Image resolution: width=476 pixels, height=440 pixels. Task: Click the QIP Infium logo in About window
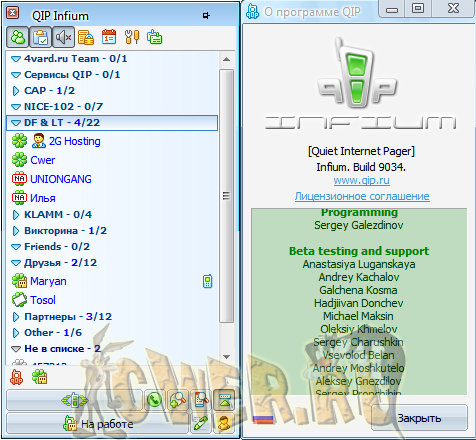coord(359,83)
